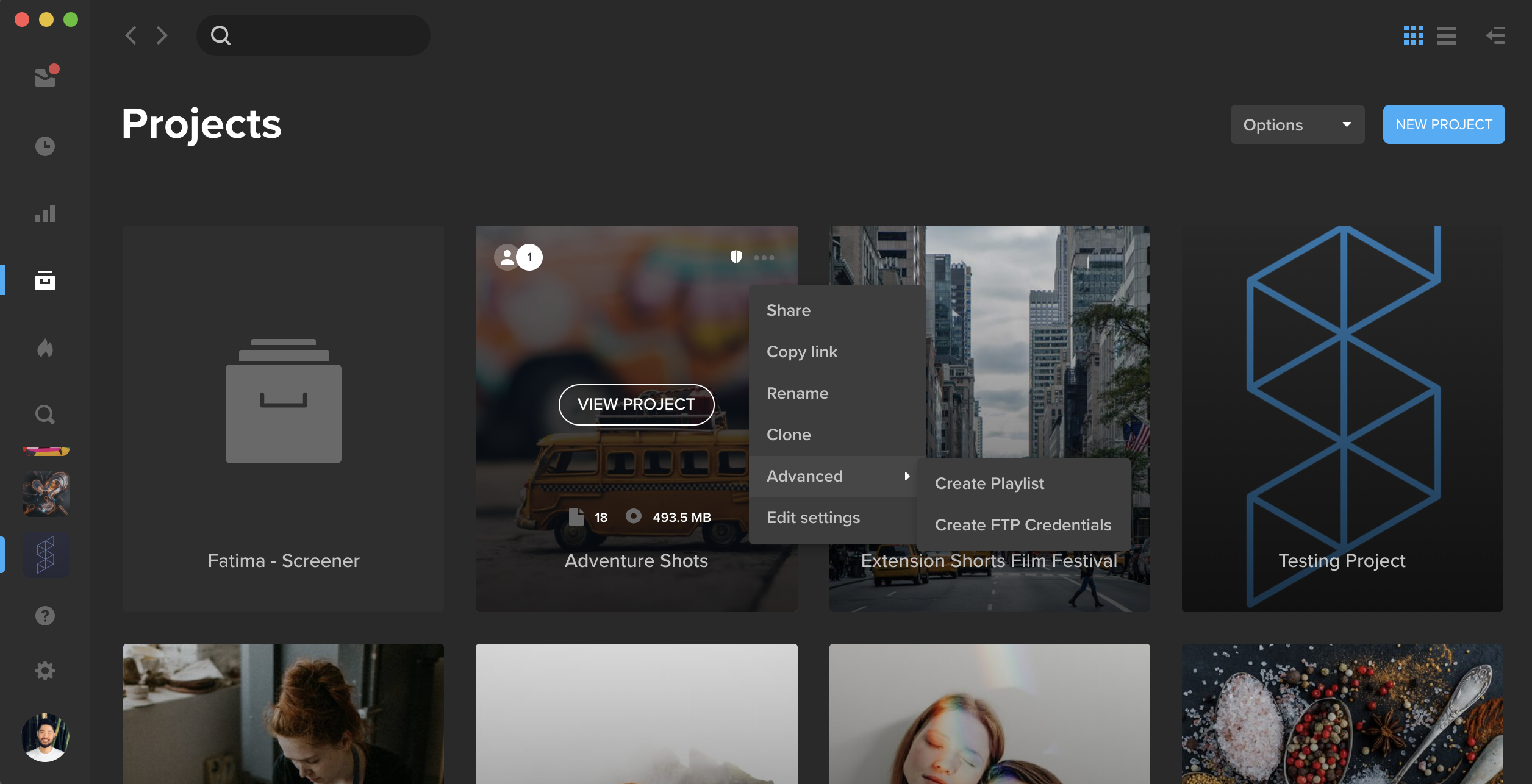Click the collaborators icon on Adventure Shots
The image size is (1532, 784).
[x=507, y=257]
